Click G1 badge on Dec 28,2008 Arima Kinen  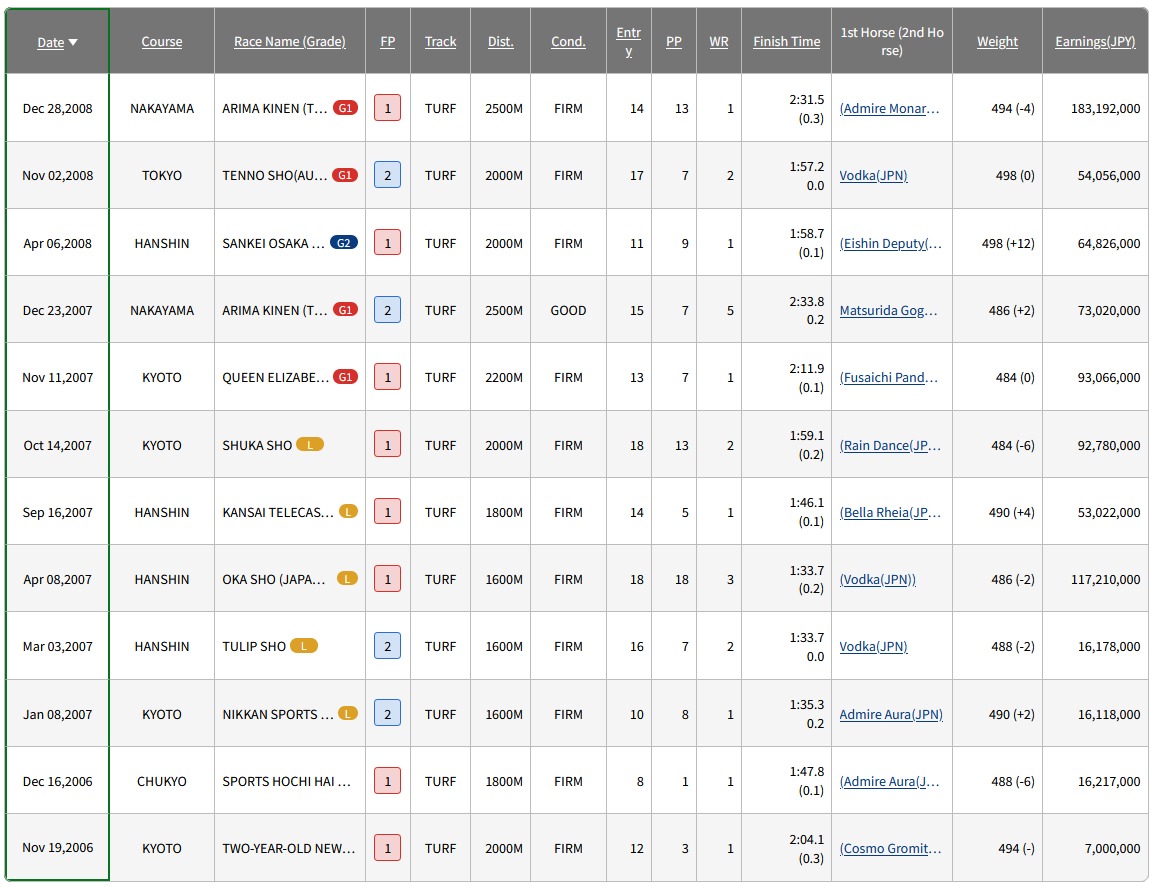coord(345,108)
